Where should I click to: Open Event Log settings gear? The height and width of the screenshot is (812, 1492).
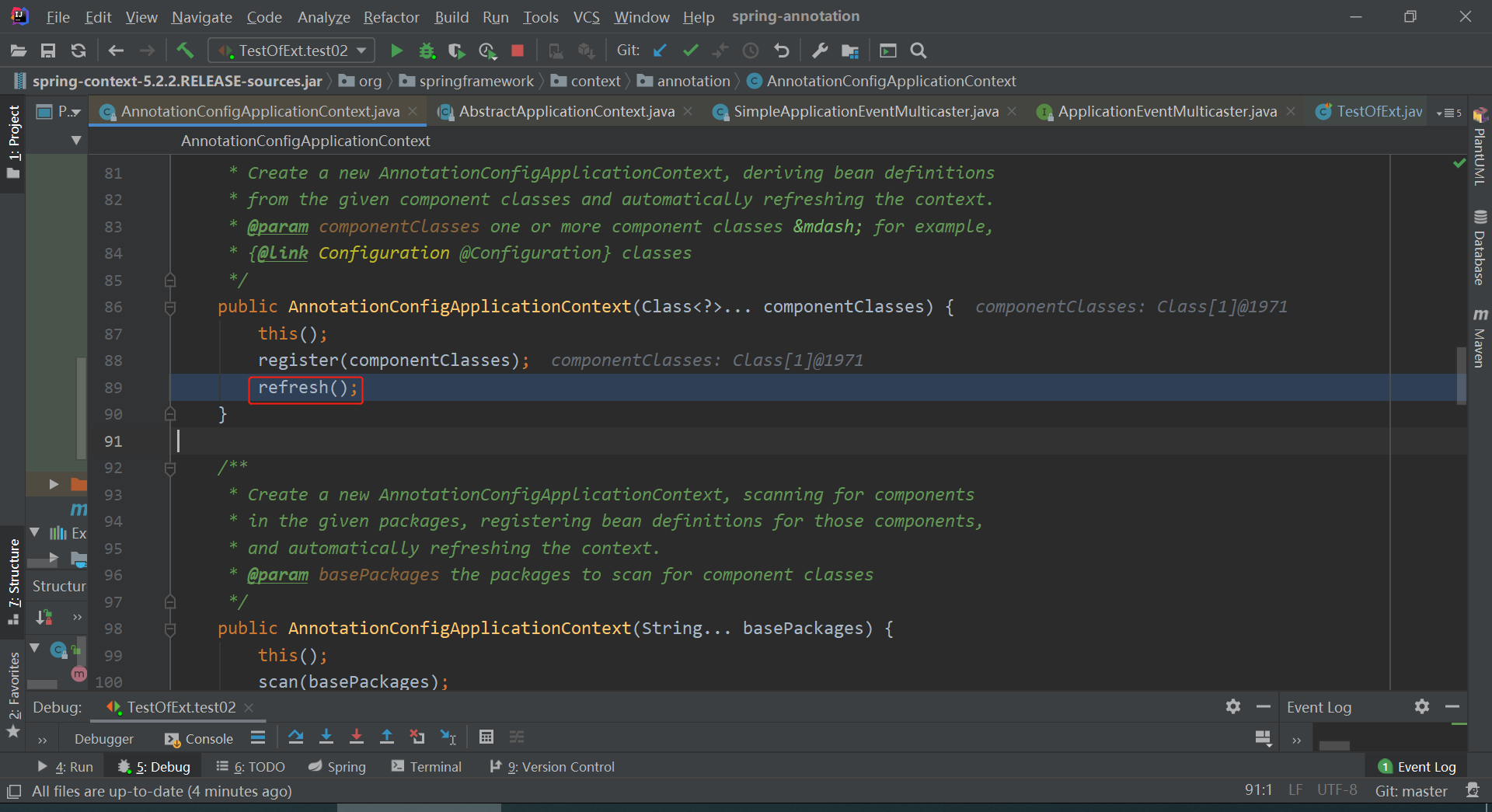click(1422, 706)
